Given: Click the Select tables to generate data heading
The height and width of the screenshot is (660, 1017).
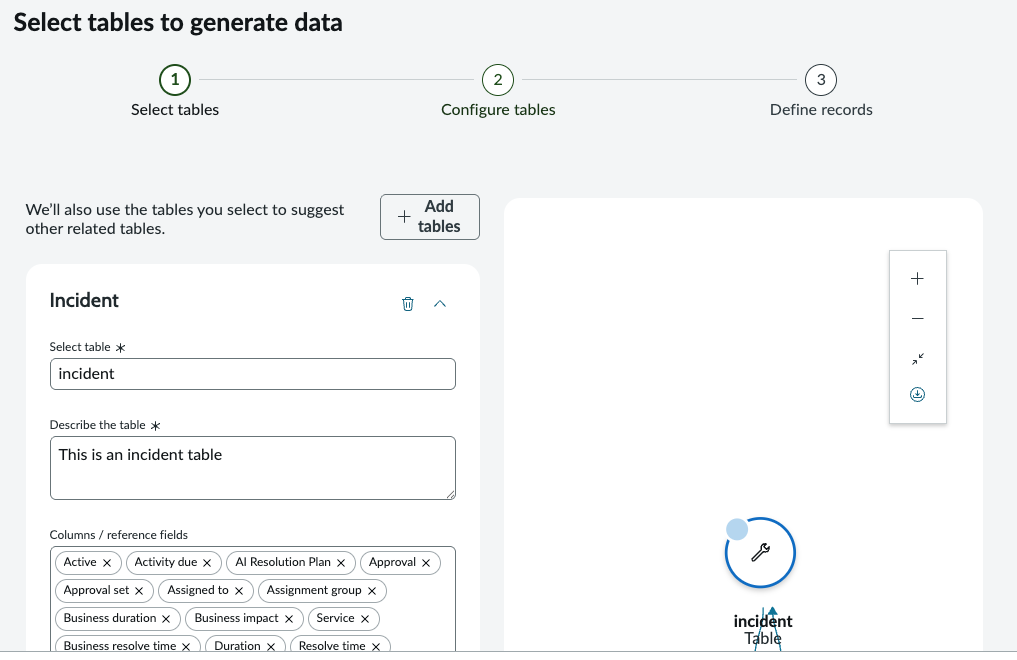Looking at the screenshot, I should (x=178, y=23).
